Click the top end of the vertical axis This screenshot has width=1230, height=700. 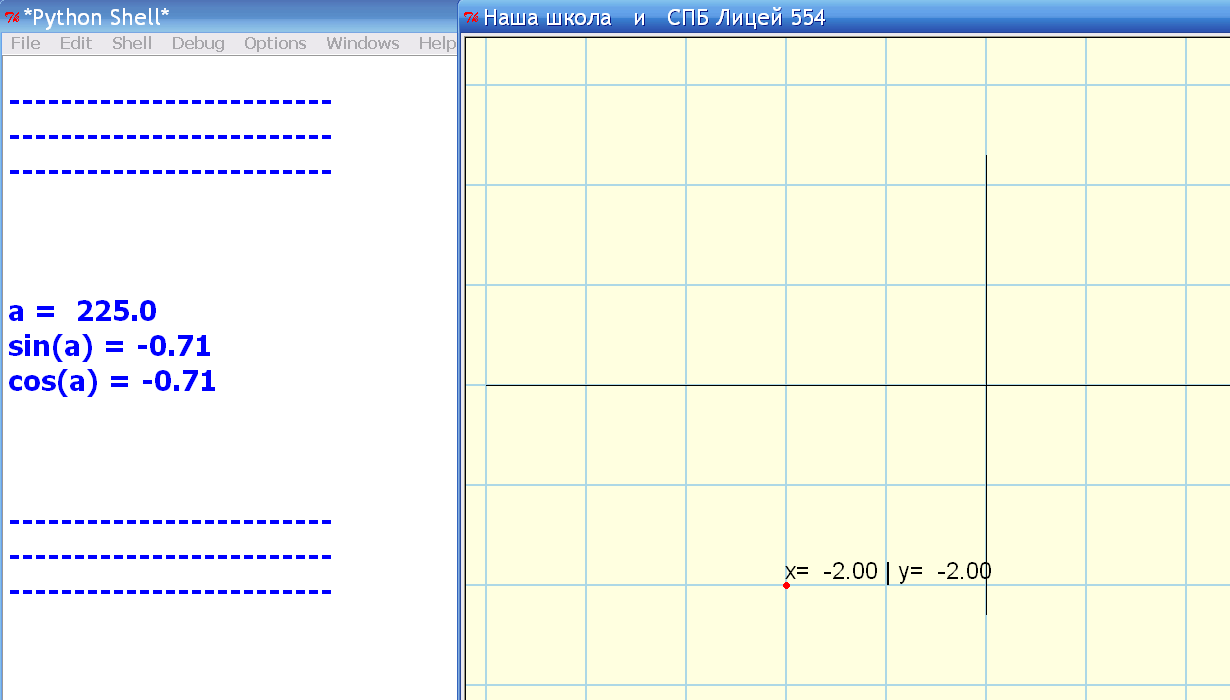click(986, 157)
